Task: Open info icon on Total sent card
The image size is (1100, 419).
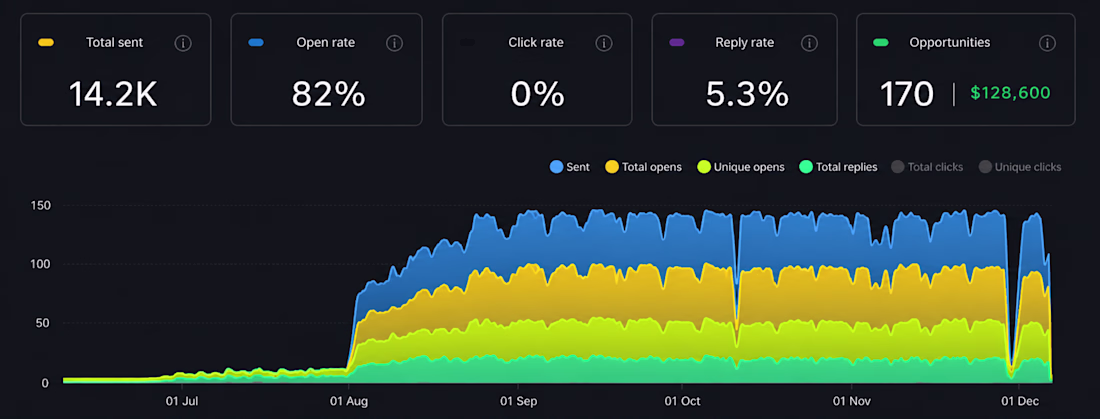Action: tap(182, 44)
